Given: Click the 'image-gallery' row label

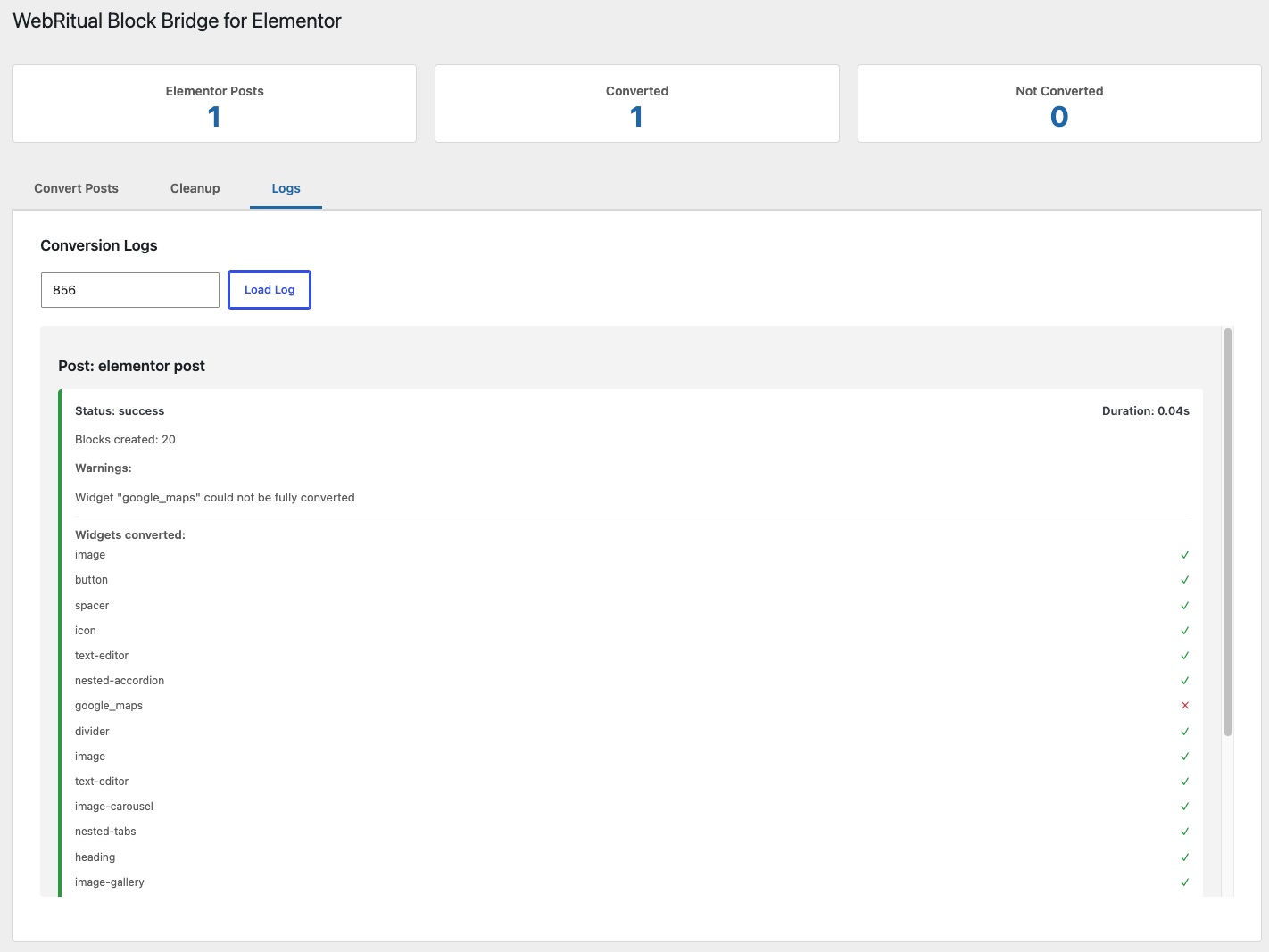Looking at the screenshot, I should point(110,882).
